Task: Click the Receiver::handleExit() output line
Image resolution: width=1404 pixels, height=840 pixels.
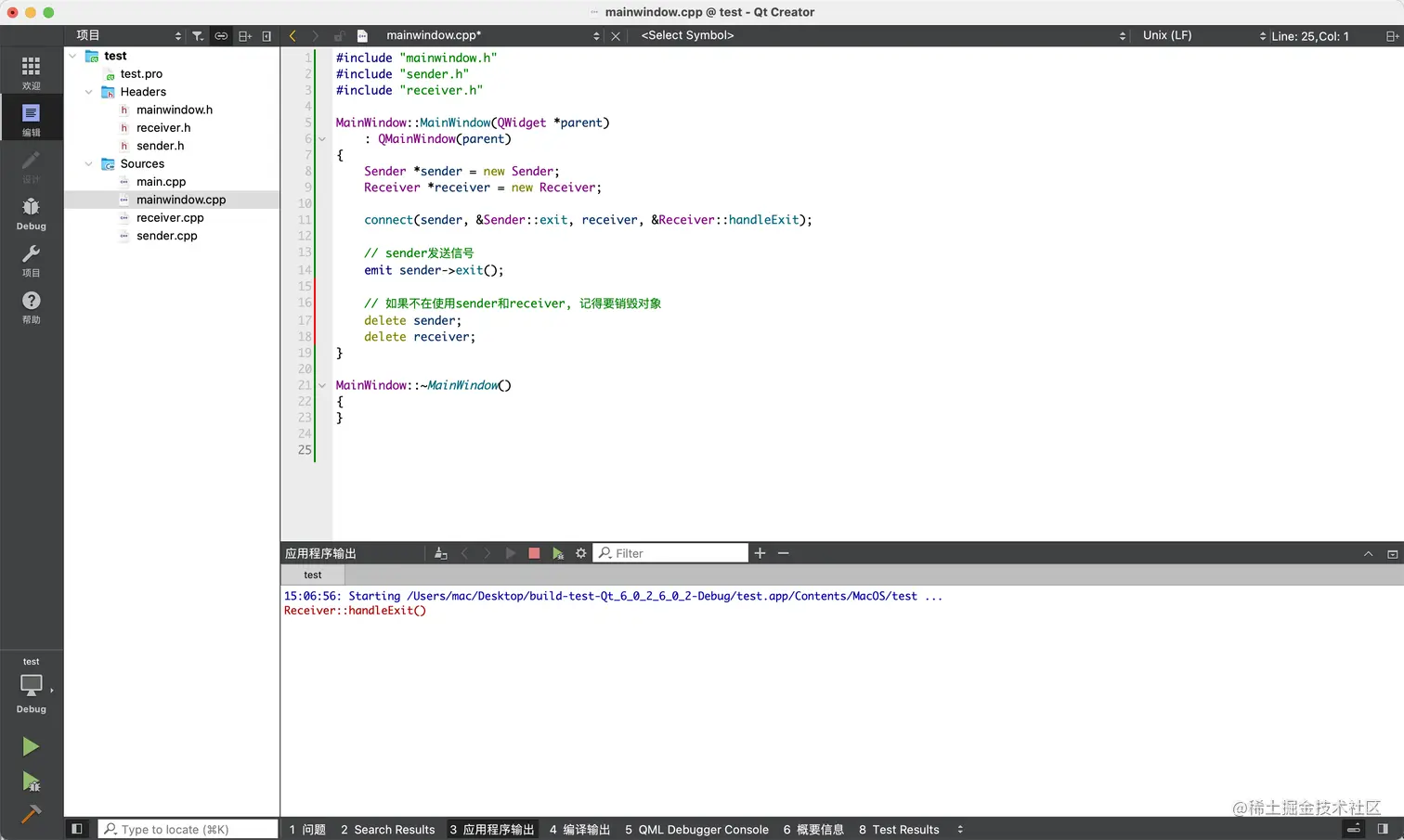Action: [355, 611]
